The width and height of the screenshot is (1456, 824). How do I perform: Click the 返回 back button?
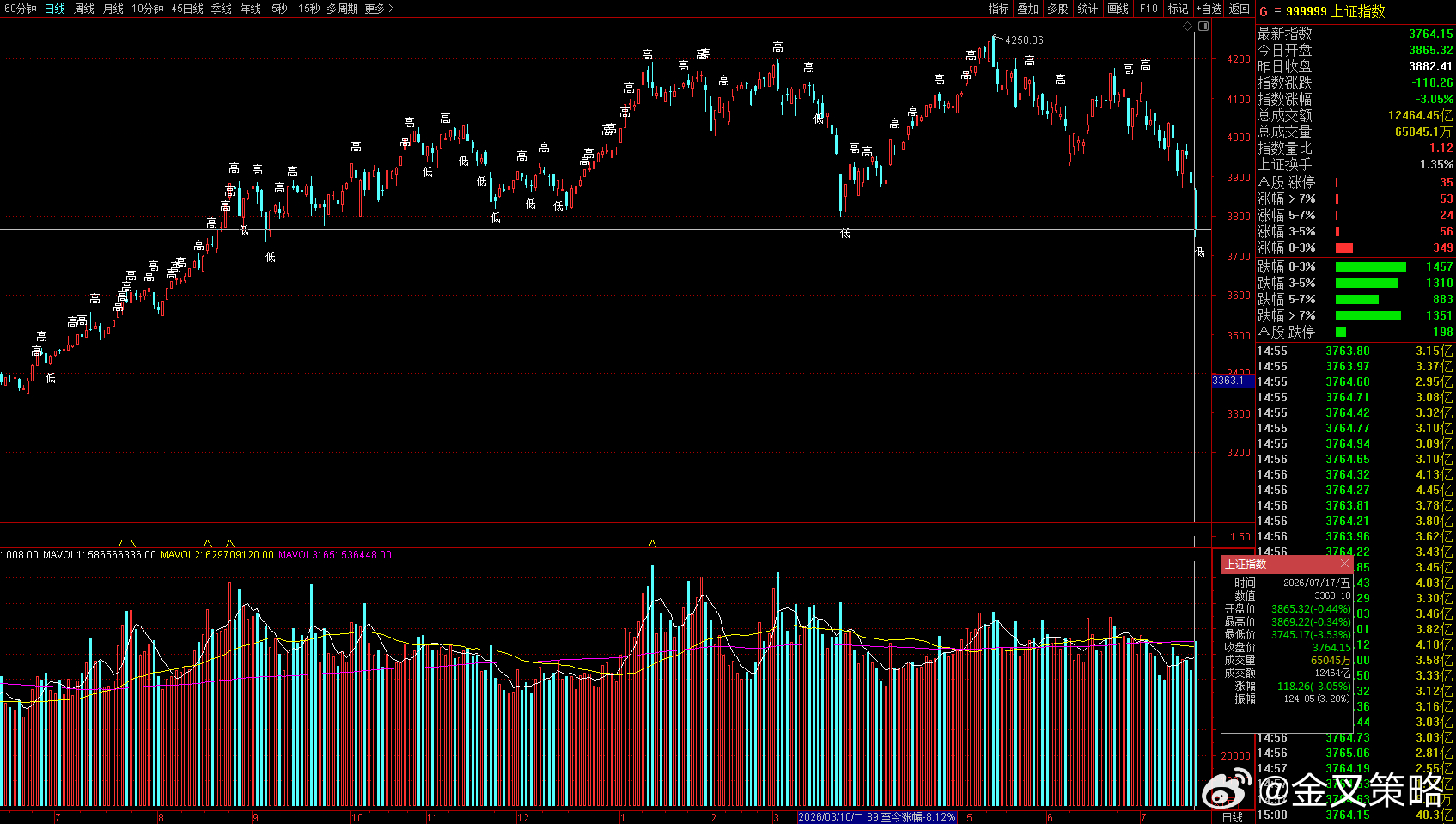pos(1240,9)
